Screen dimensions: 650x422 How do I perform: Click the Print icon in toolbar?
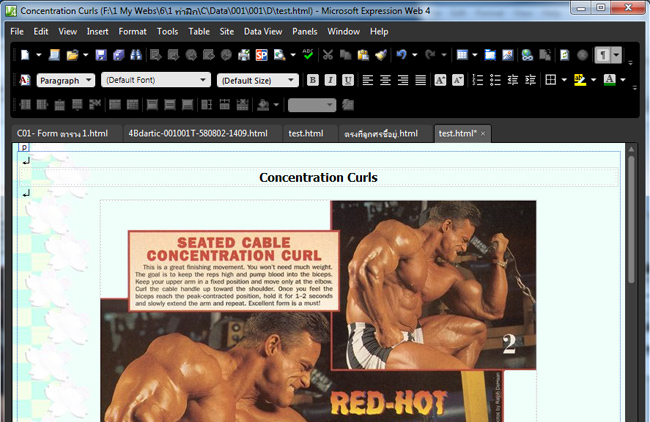pyautogui.click(x=244, y=55)
